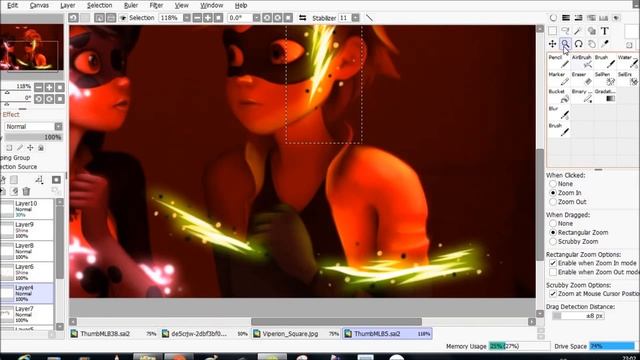Toggle the Selection show checkbox in toolbar

pos(123,18)
